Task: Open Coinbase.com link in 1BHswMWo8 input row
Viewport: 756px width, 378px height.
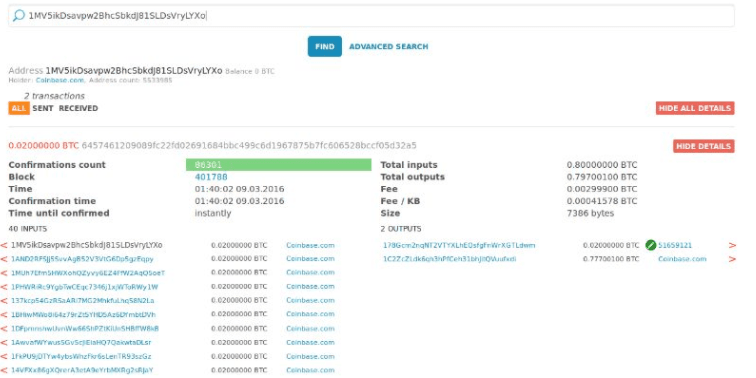Action: point(310,314)
